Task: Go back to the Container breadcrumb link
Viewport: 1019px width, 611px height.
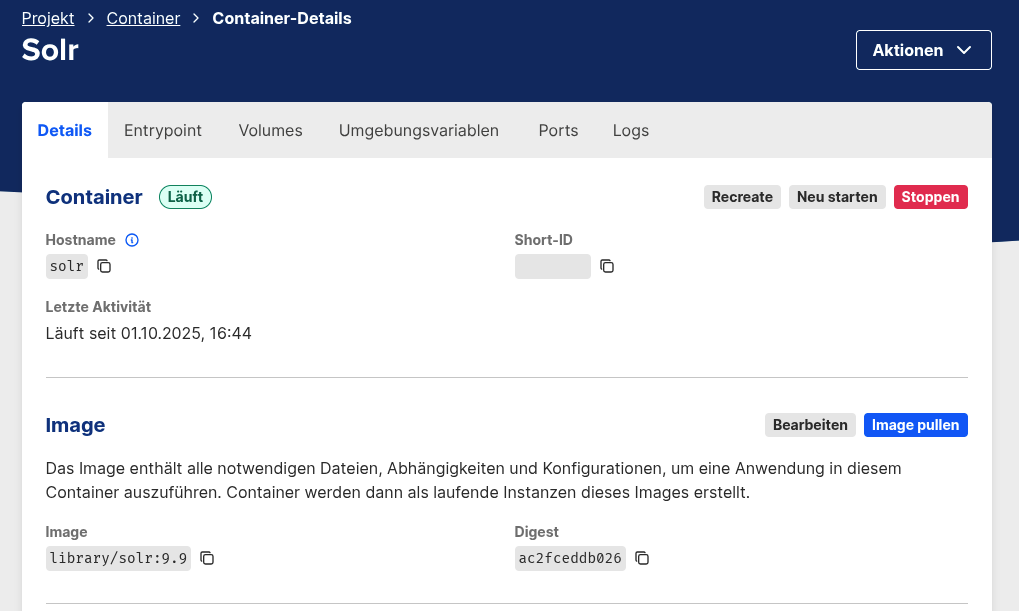Action: [x=143, y=18]
